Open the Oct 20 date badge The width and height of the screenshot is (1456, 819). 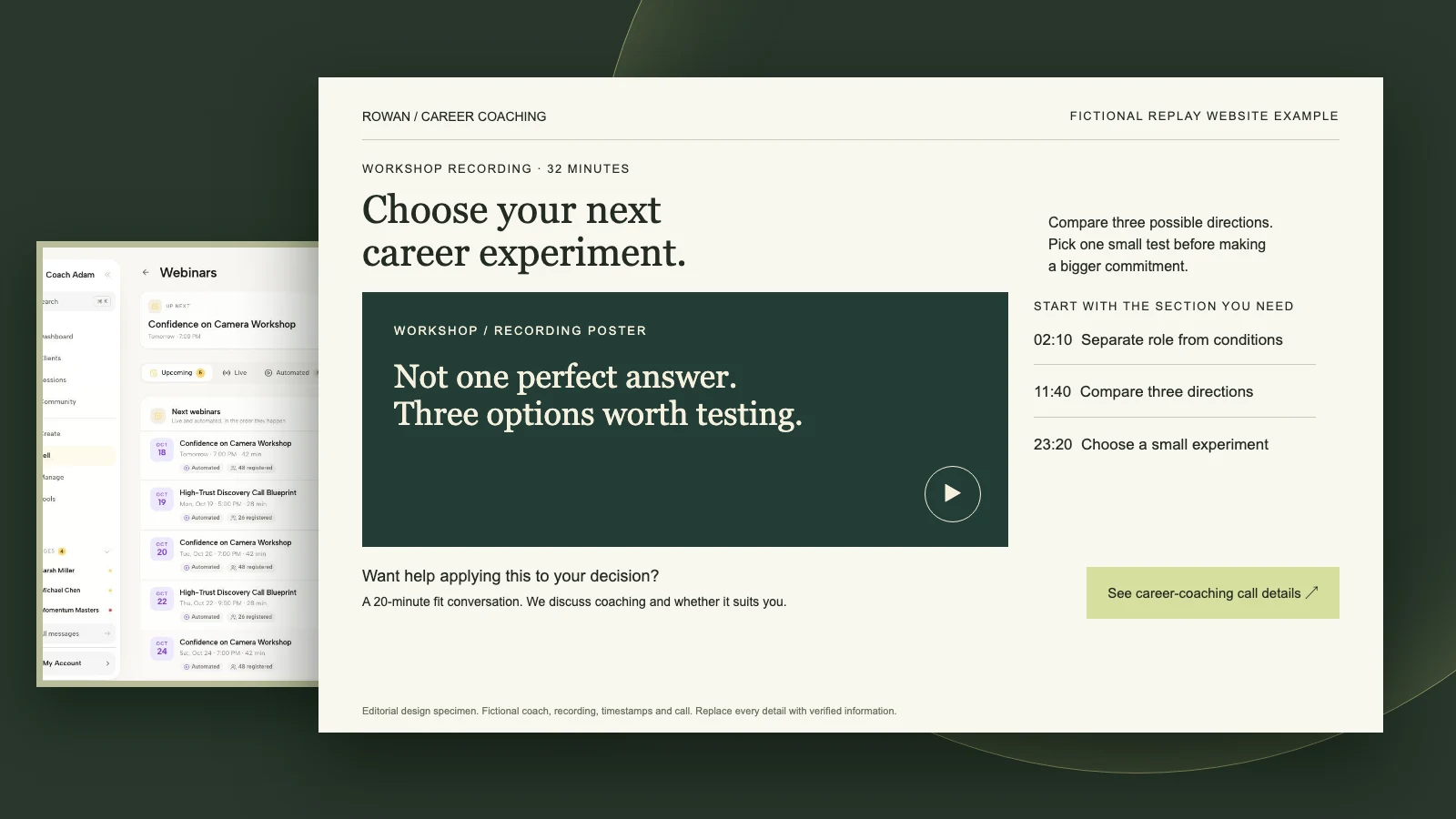coord(162,549)
